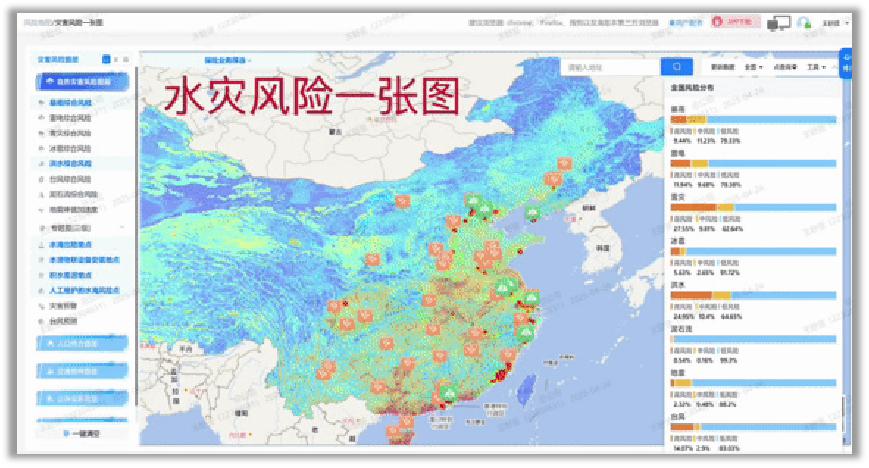Click the 台风 risk distribution bar
869x468 pixels.
pos(753,427)
